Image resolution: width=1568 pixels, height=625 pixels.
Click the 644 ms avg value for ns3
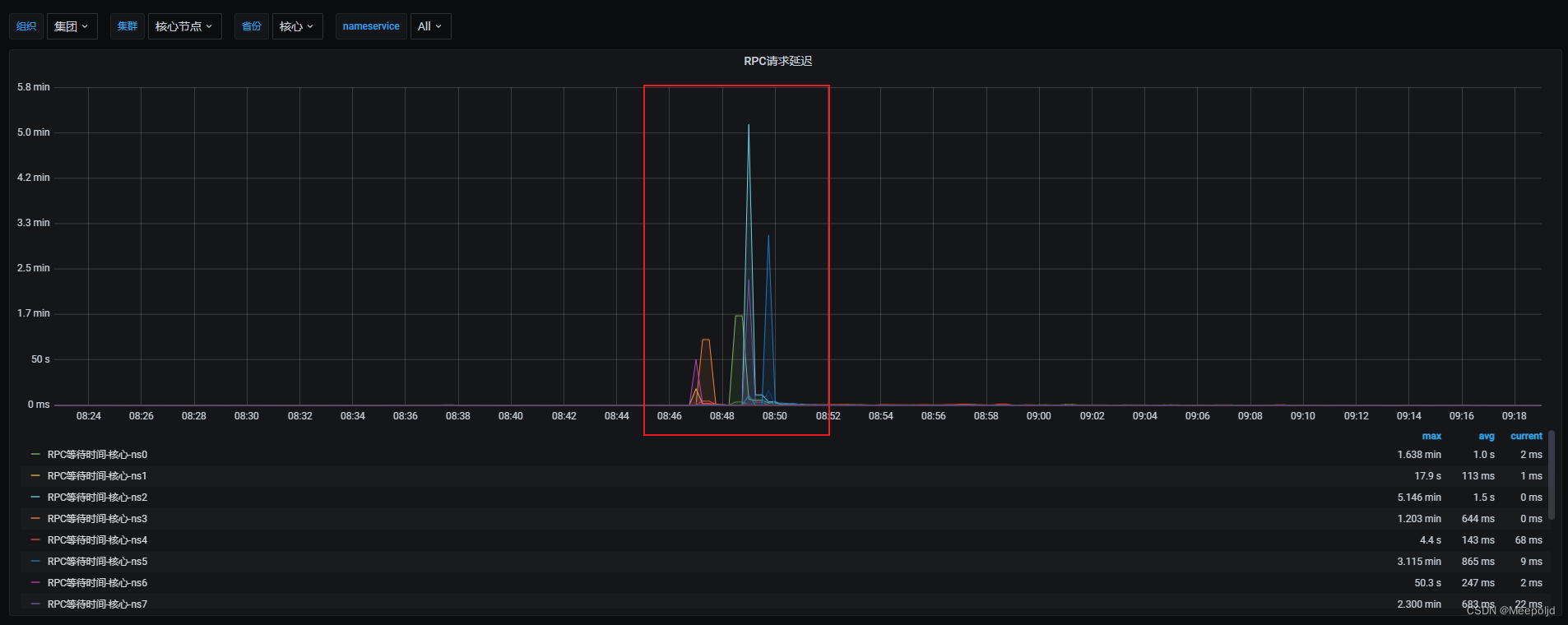(x=1478, y=519)
